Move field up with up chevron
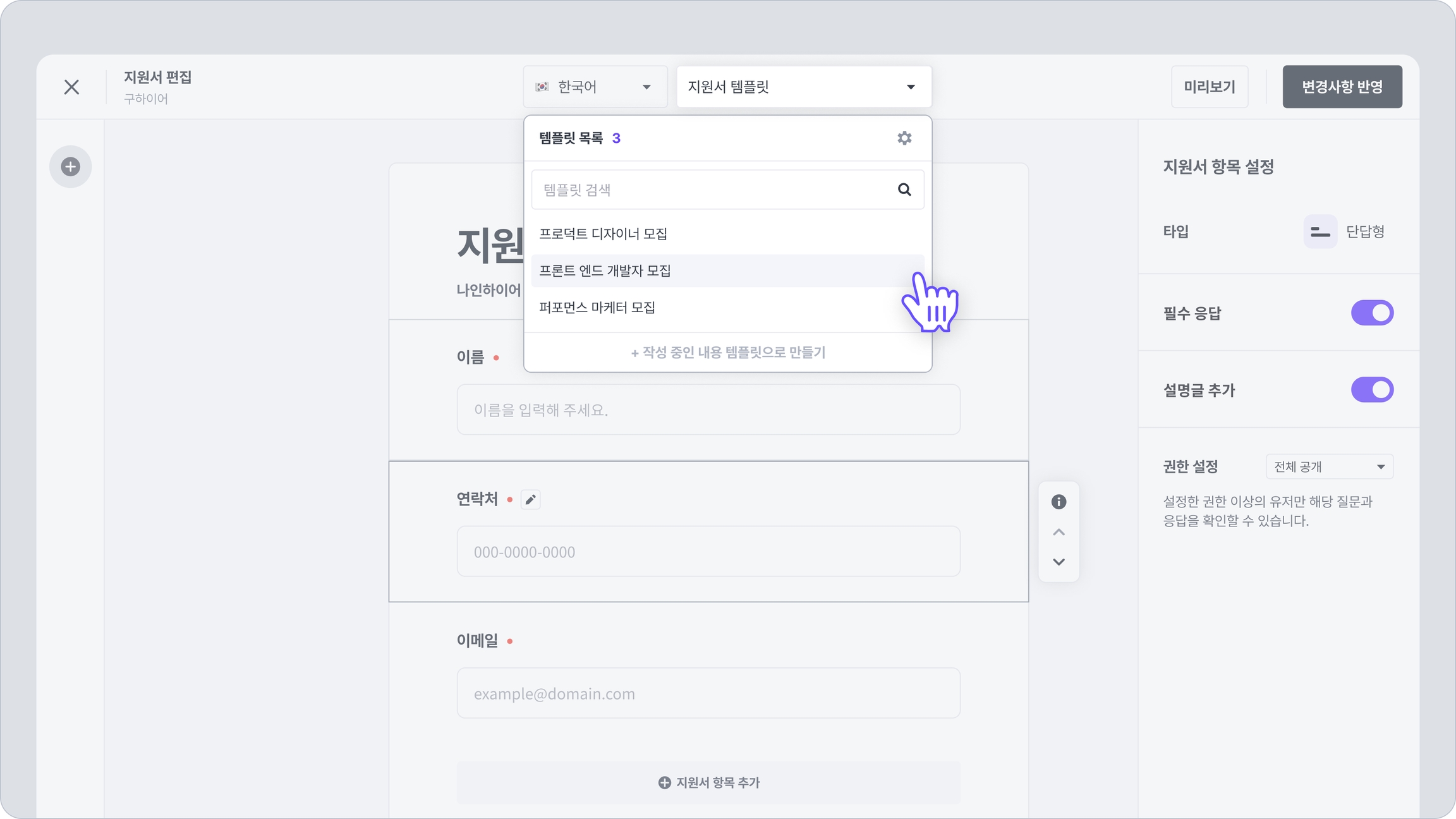This screenshot has width=1456, height=819. click(x=1059, y=532)
